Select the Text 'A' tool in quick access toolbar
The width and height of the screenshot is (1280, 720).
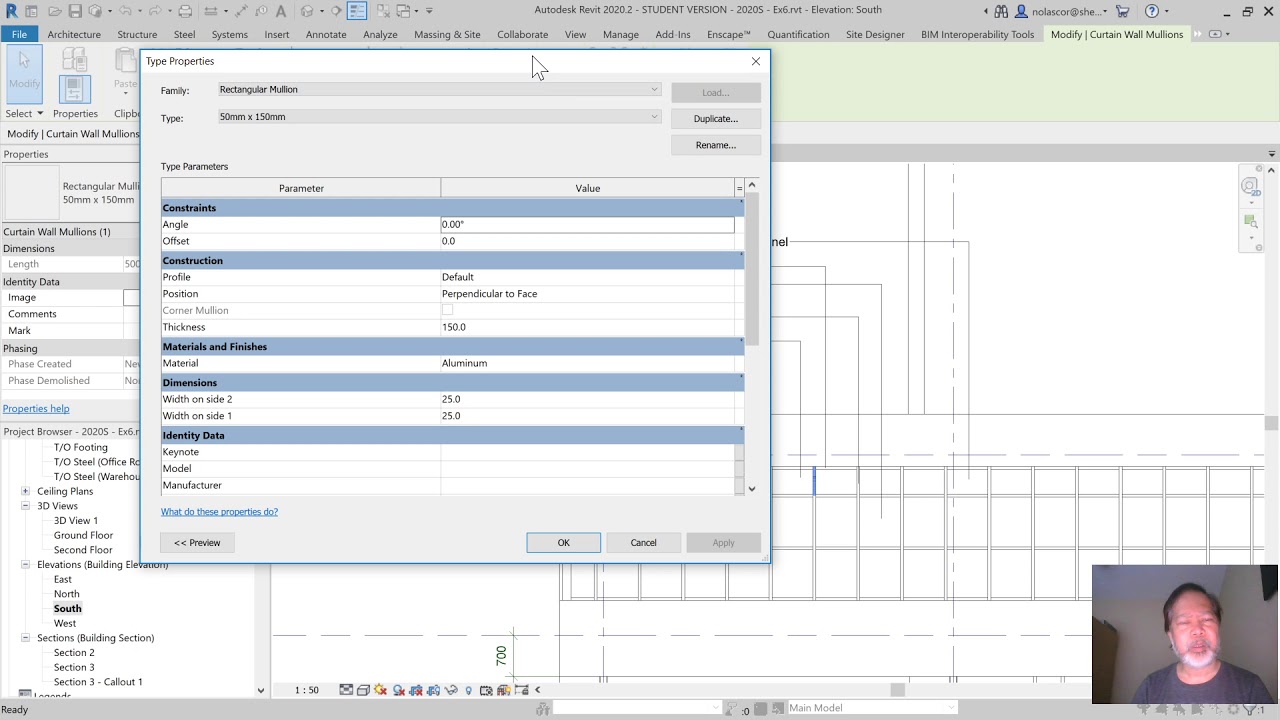pos(281,11)
